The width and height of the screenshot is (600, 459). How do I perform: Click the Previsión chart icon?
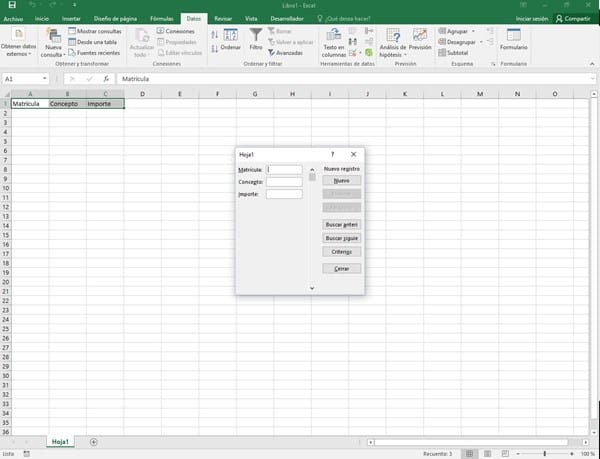pos(420,40)
